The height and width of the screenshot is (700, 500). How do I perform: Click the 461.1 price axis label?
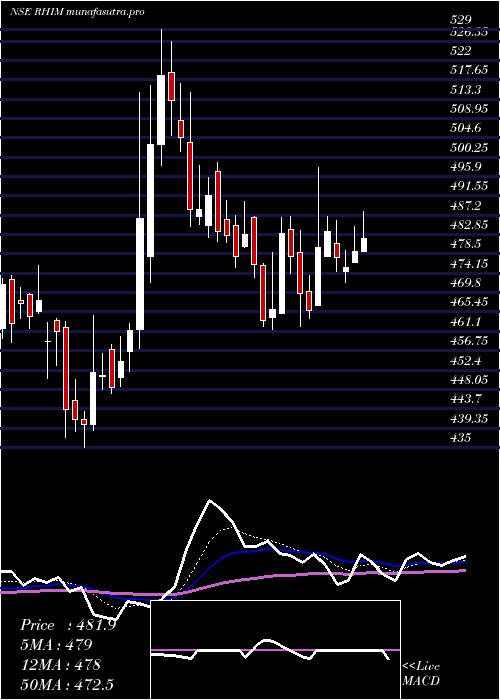[x=466, y=322]
